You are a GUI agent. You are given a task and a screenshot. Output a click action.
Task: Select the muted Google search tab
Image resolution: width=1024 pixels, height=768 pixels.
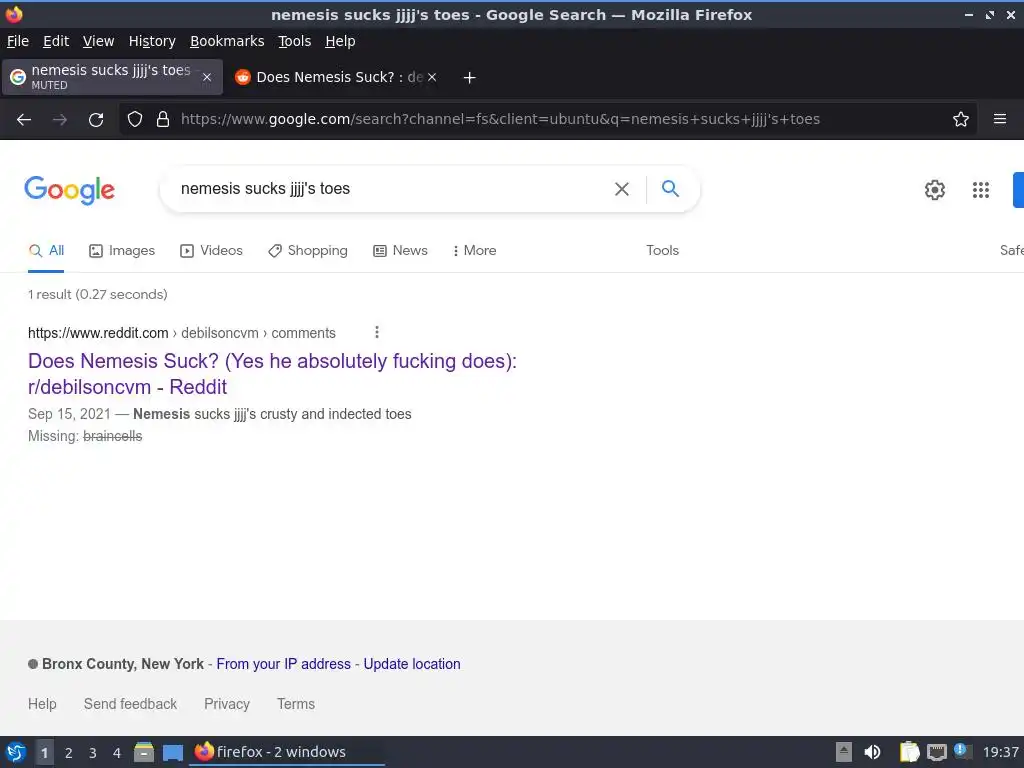click(x=111, y=77)
